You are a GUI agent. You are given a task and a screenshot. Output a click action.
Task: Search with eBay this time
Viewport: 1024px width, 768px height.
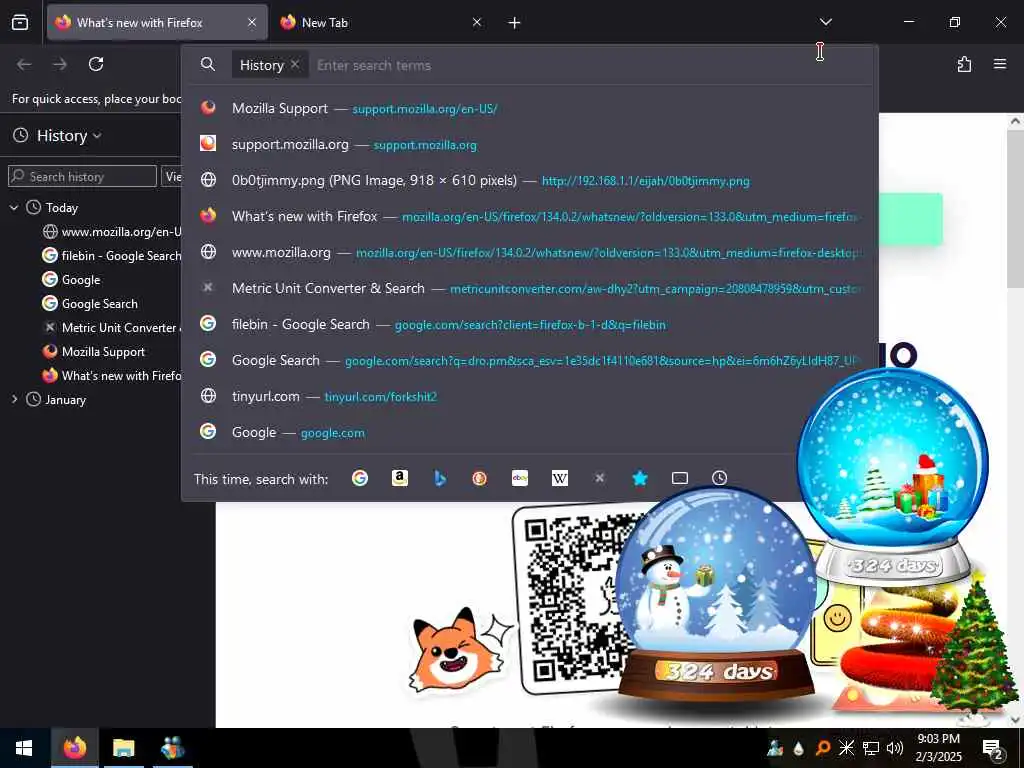click(x=520, y=479)
